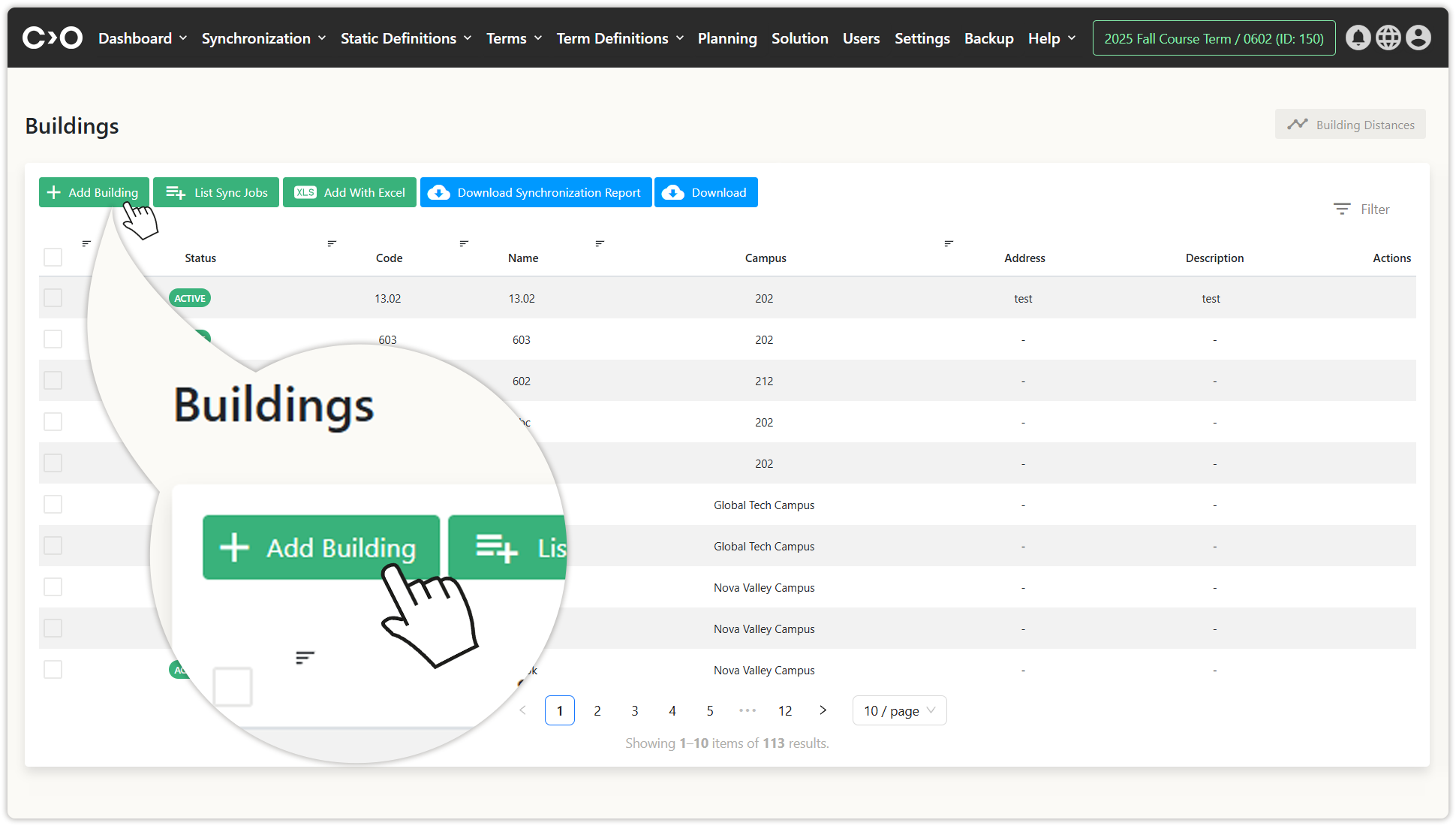
Task: Click the Add With Excel button
Action: 350,192
